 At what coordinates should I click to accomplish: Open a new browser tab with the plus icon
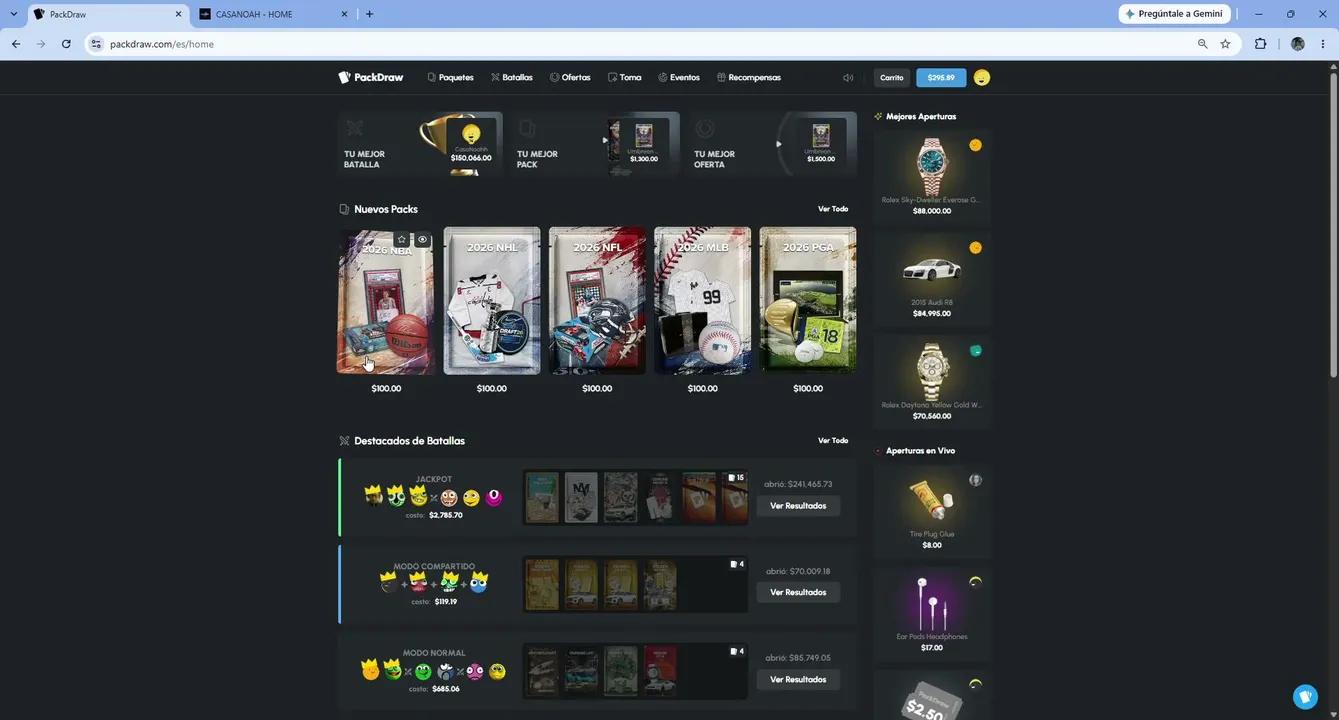coord(369,14)
